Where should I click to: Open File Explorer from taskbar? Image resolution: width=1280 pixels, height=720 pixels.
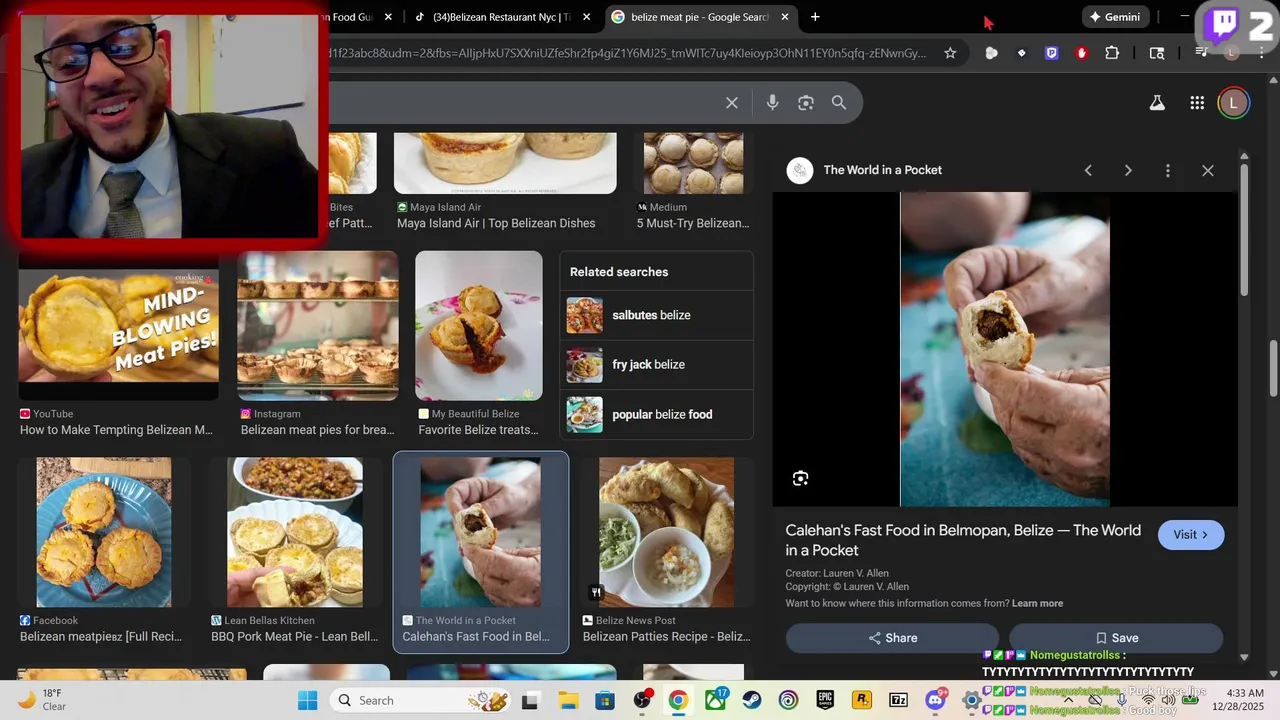[568, 700]
